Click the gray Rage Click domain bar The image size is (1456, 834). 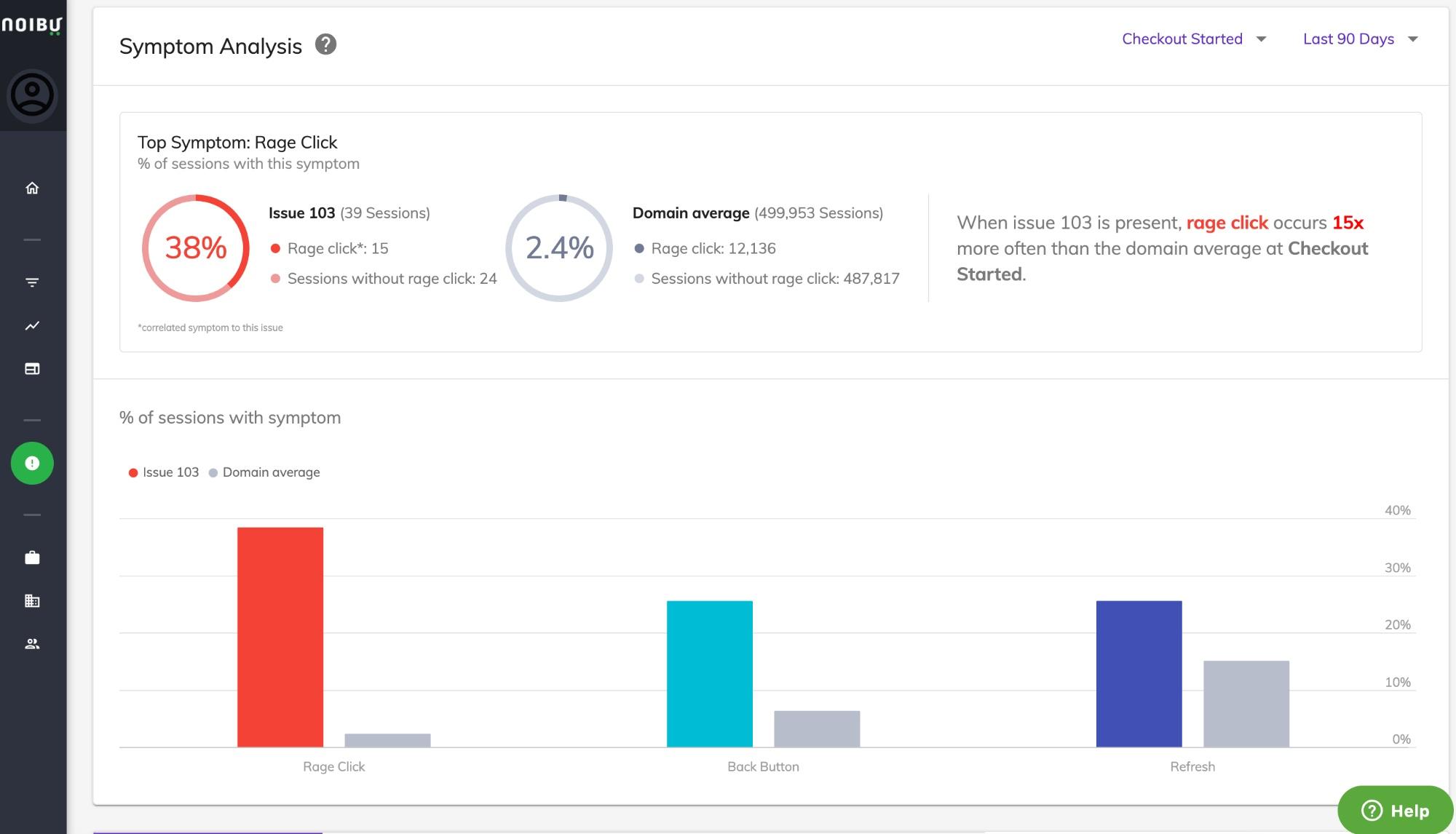pyautogui.click(x=387, y=740)
